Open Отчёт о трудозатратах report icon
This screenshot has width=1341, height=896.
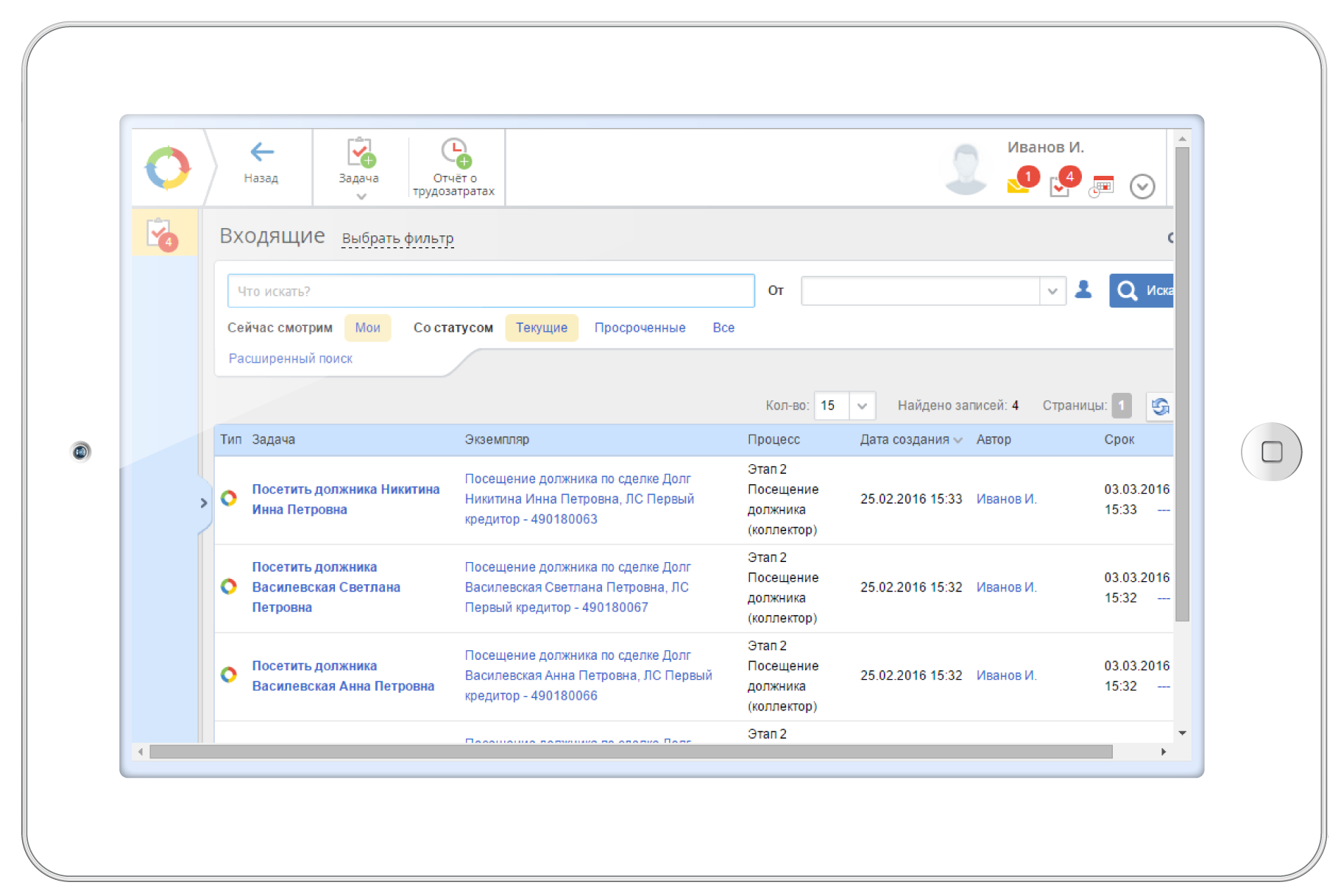click(455, 153)
